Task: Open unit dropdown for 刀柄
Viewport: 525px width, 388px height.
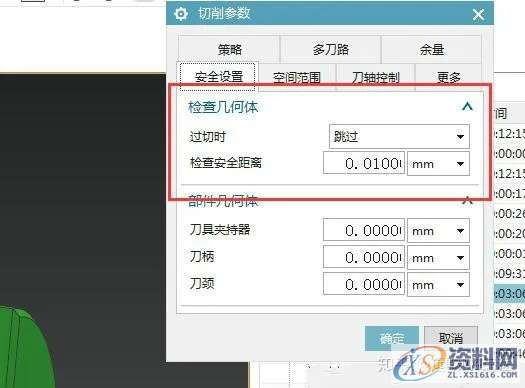Action: (x=438, y=258)
